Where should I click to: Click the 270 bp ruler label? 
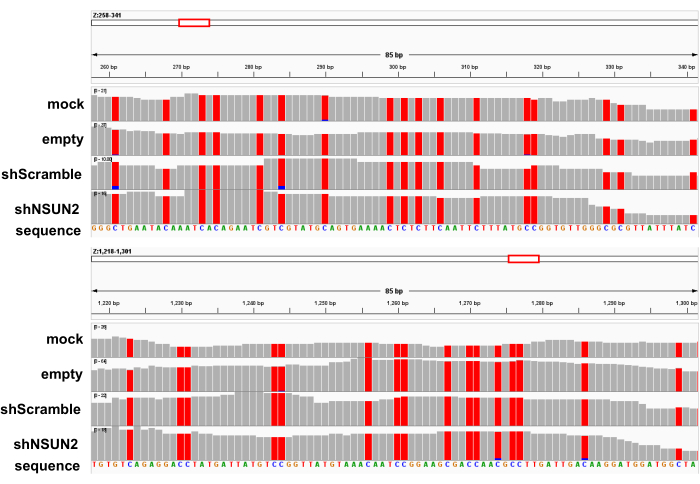pos(181,67)
